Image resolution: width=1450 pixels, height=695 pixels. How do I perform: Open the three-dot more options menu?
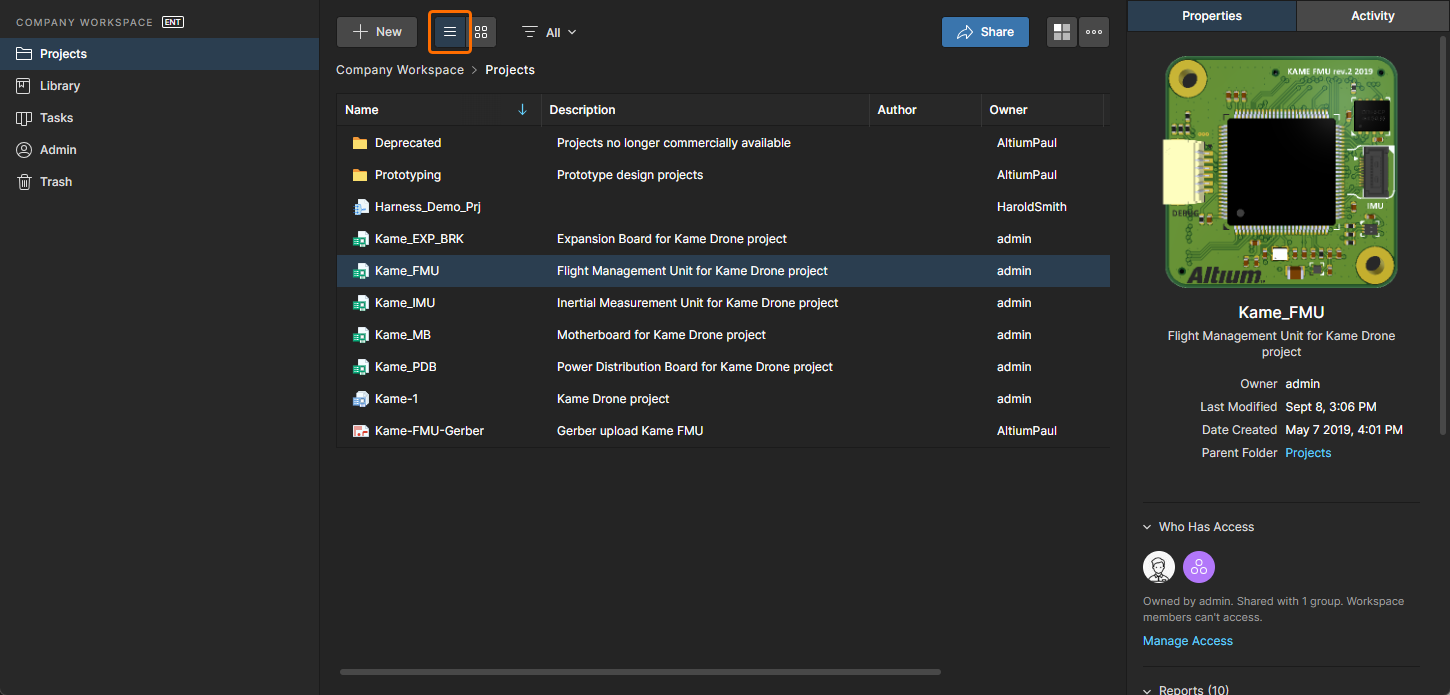click(x=1094, y=32)
